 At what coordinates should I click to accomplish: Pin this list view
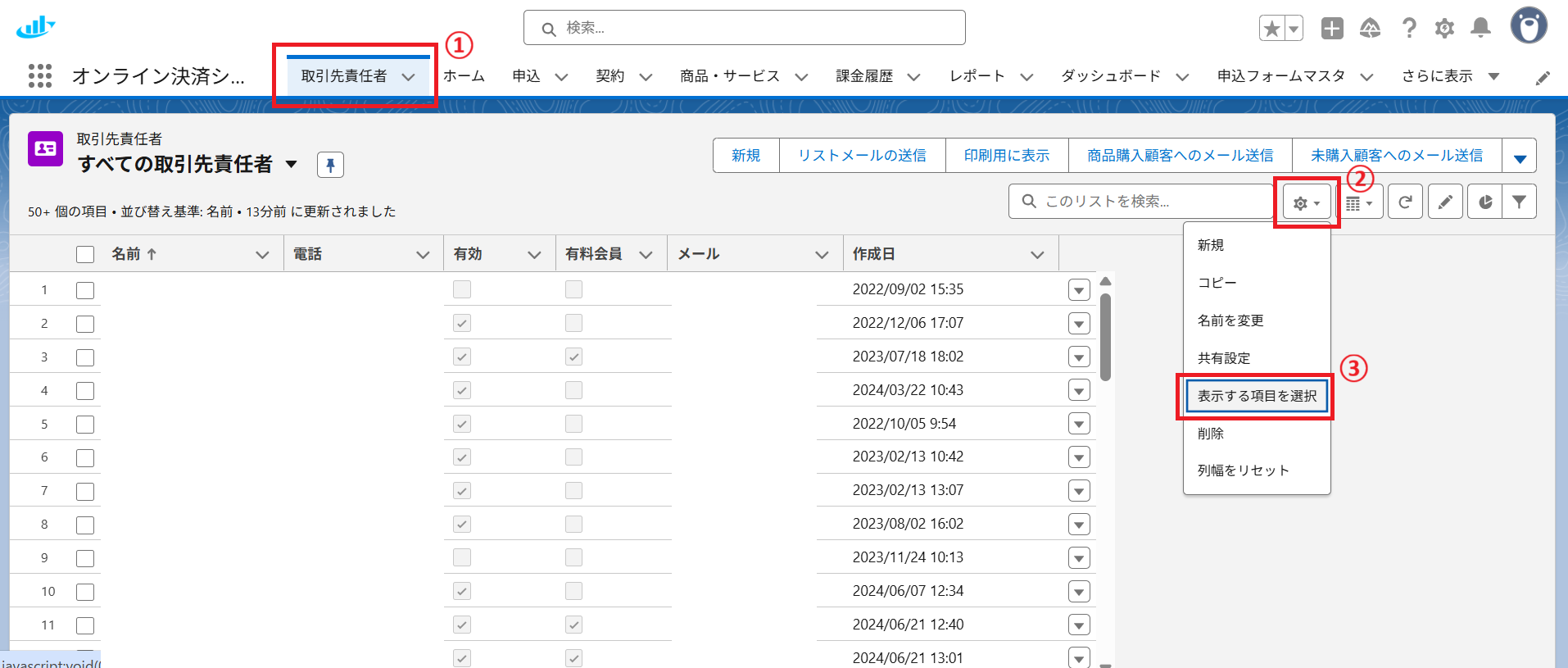pyautogui.click(x=330, y=165)
